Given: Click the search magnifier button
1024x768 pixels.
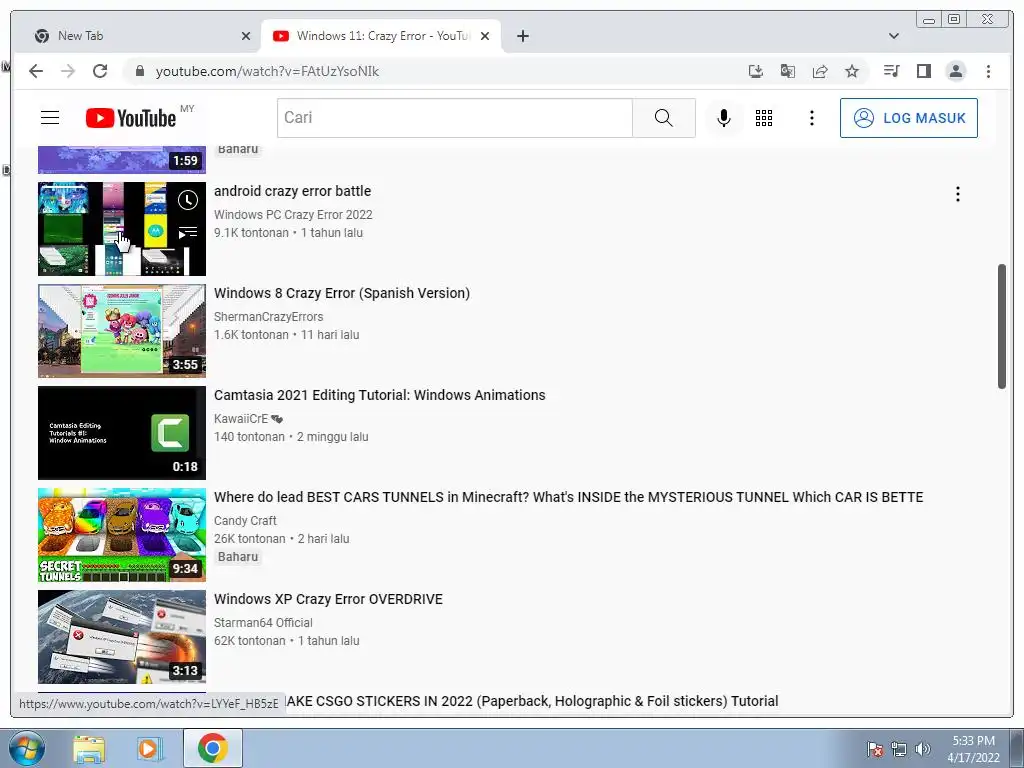Looking at the screenshot, I should click(664, 118).
